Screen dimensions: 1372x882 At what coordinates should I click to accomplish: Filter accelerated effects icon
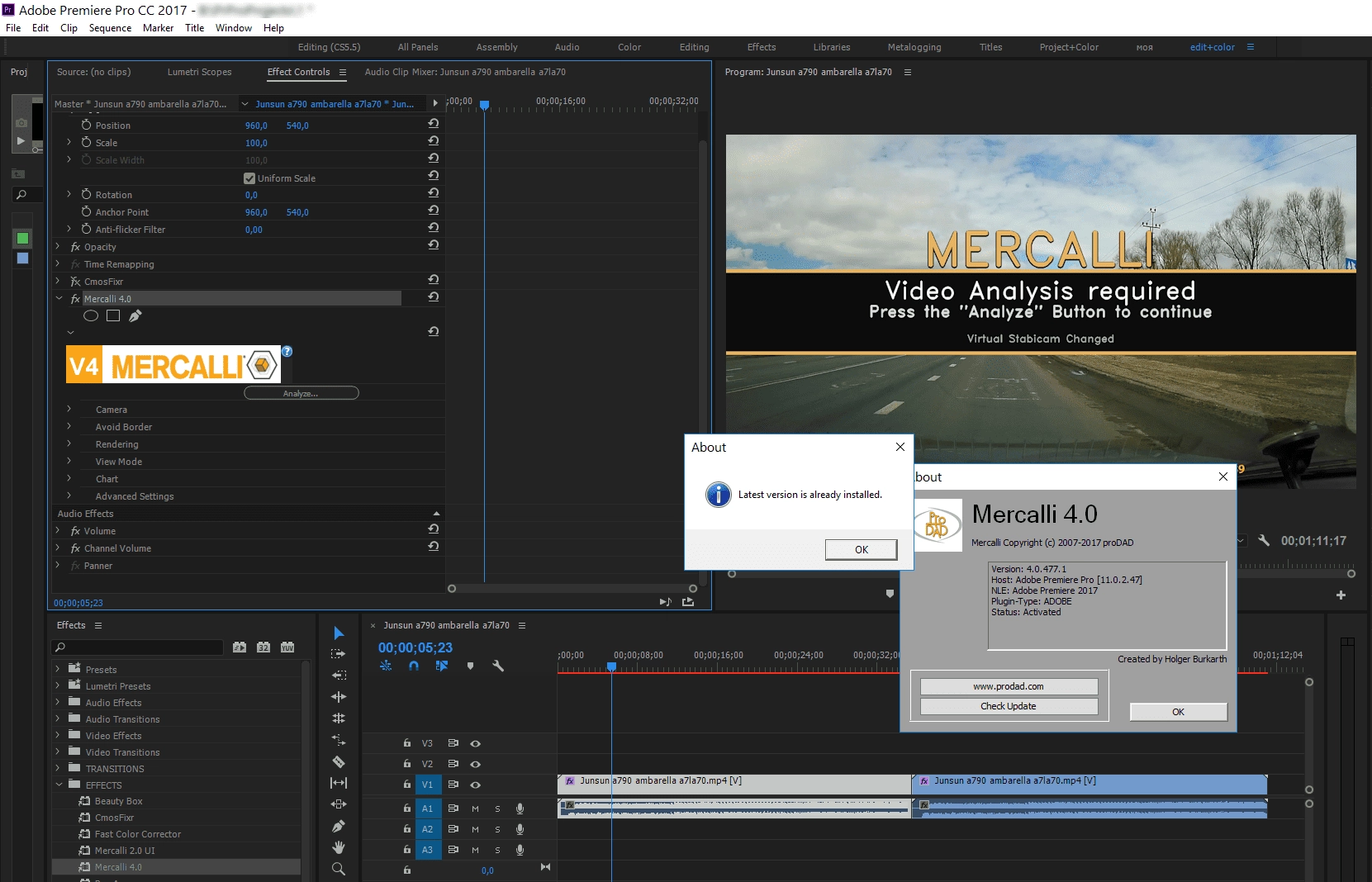[240, 647]
